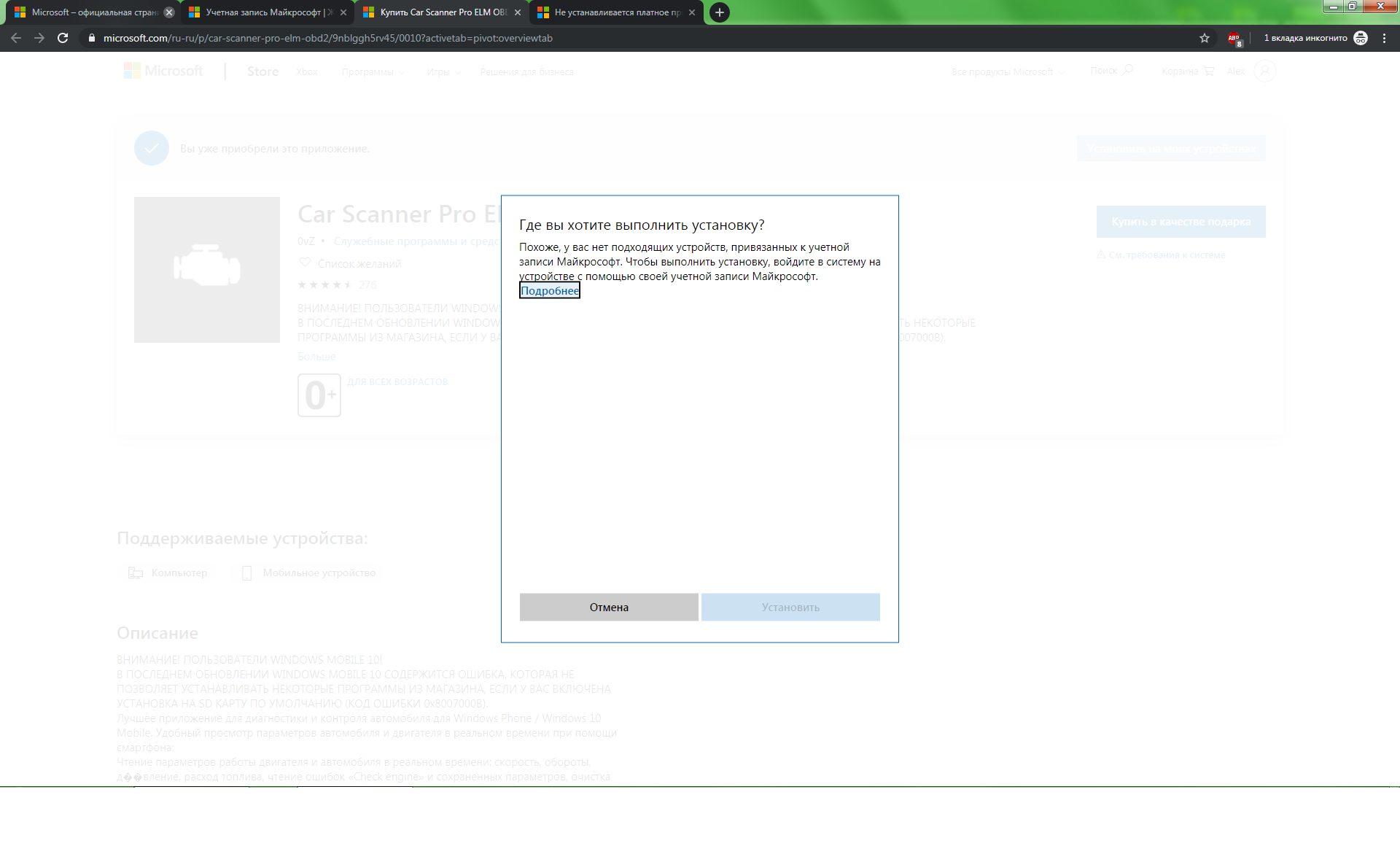This screenshot has width=1400, height=846.
Task: Click the 0+ age rating badge
Action: 319,395
